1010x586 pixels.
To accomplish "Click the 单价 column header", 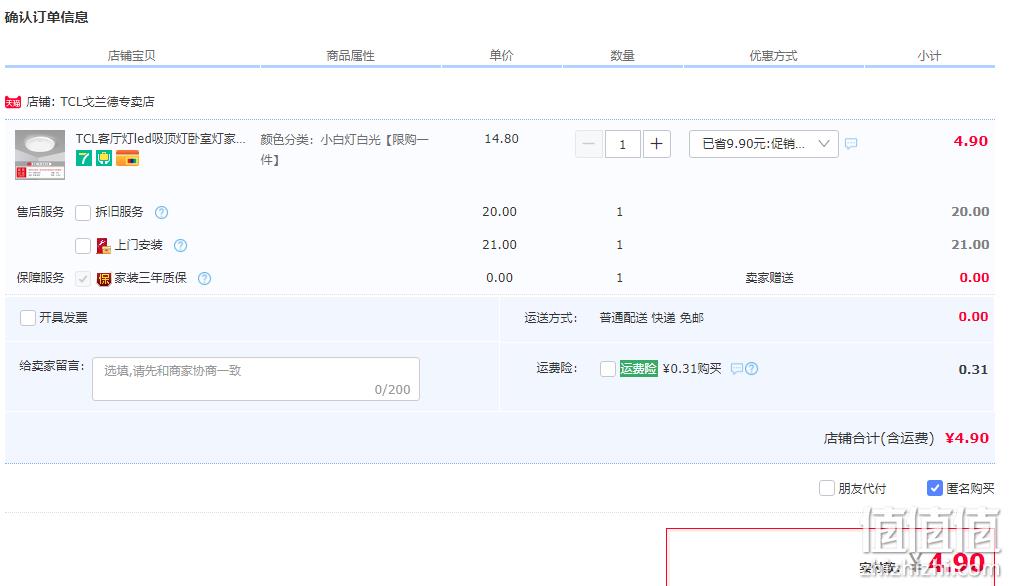I will (x=501, y=55).
